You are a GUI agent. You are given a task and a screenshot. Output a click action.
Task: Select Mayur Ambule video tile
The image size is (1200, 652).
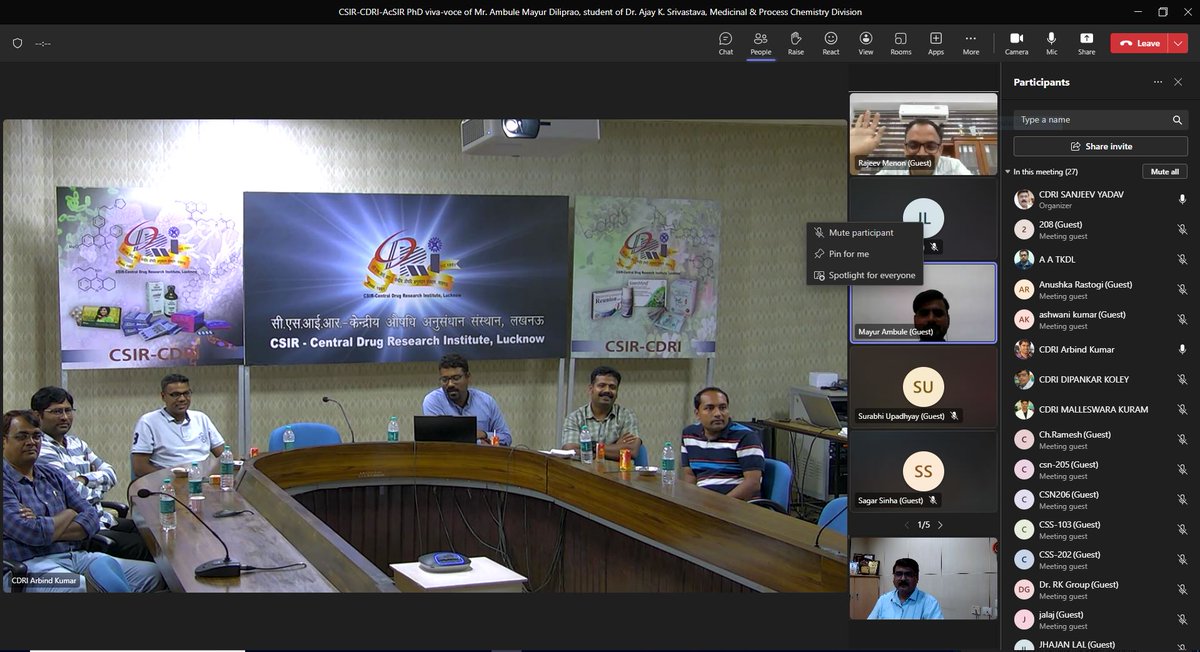pyautogui.click(x=923, y=303)
